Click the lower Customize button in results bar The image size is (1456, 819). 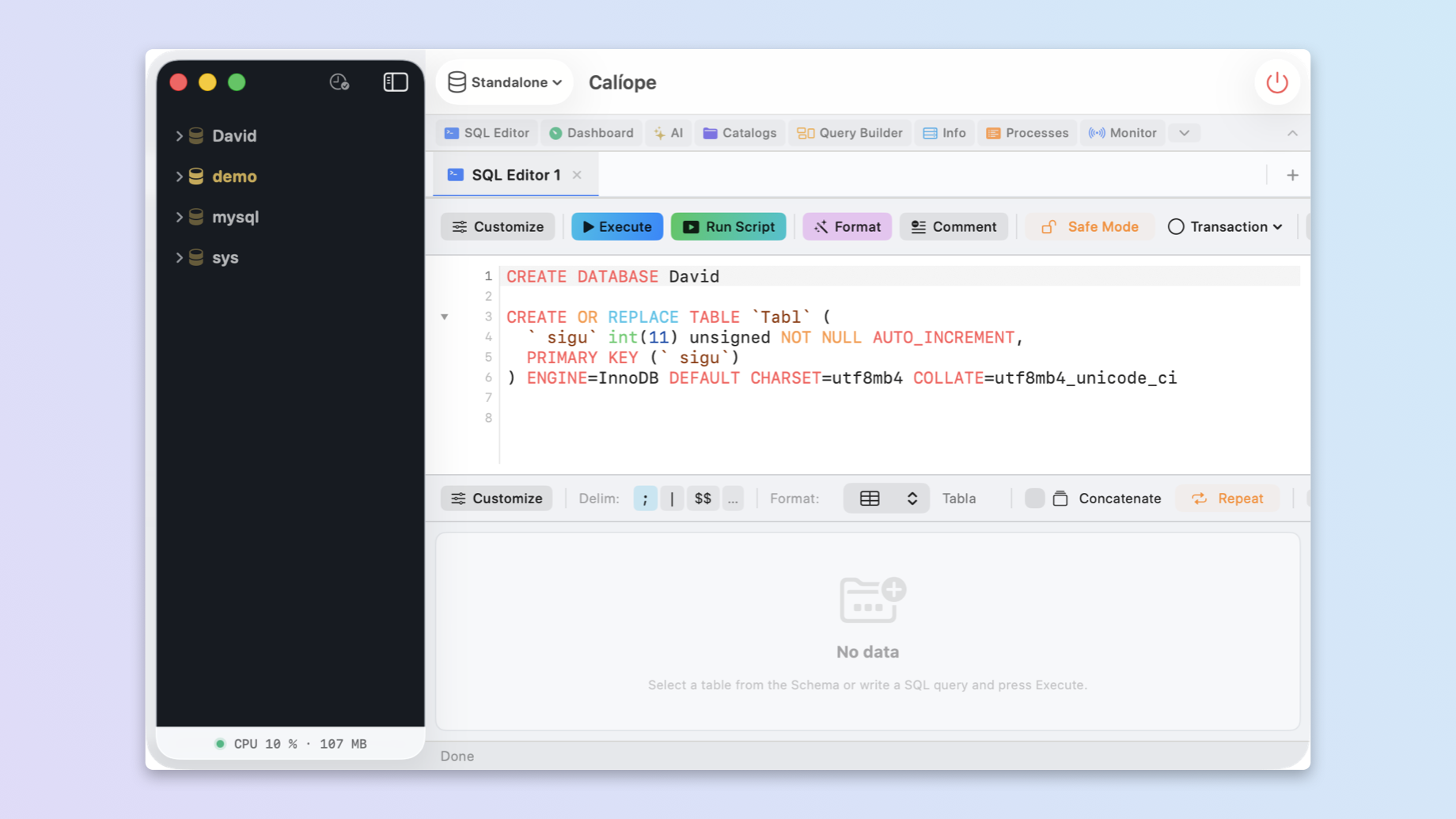tap(497, 499)
